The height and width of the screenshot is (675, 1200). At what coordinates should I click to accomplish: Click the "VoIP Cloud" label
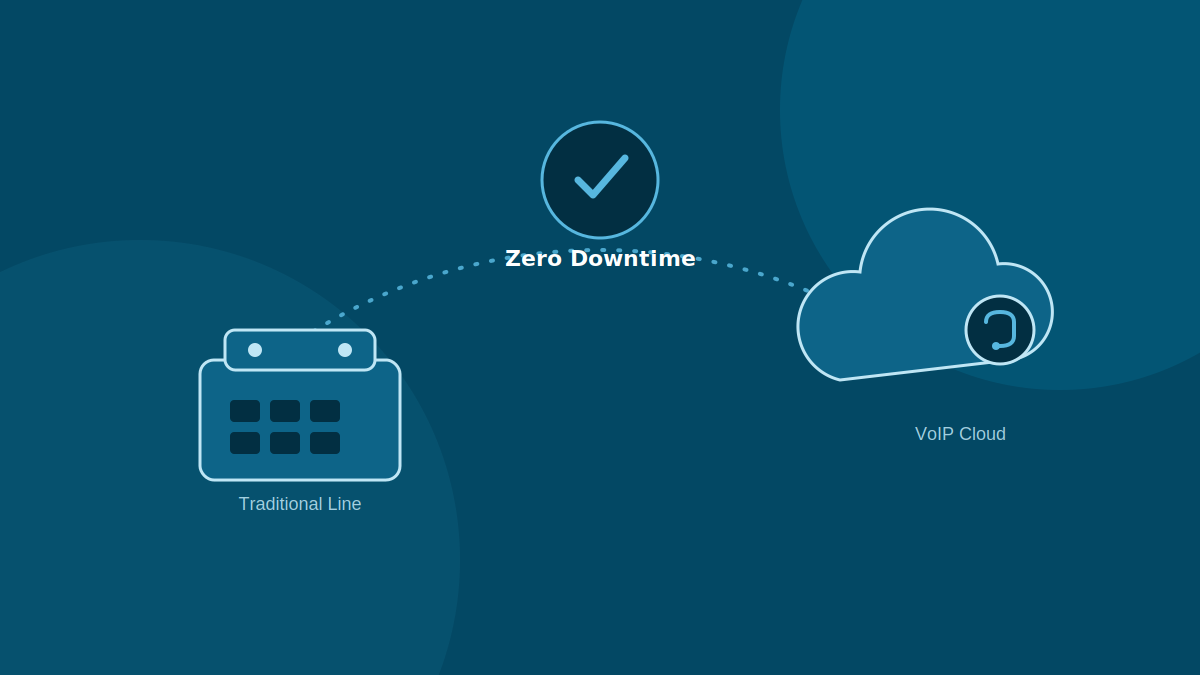pyautogui.click(x=960, y=434)
